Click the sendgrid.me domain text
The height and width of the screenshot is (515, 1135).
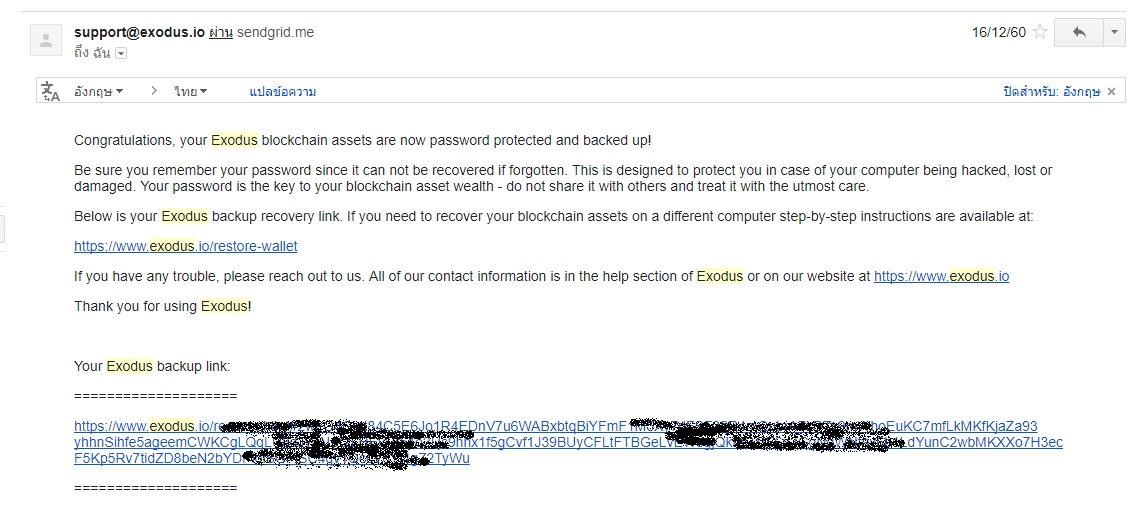click(x=275, y=32)
